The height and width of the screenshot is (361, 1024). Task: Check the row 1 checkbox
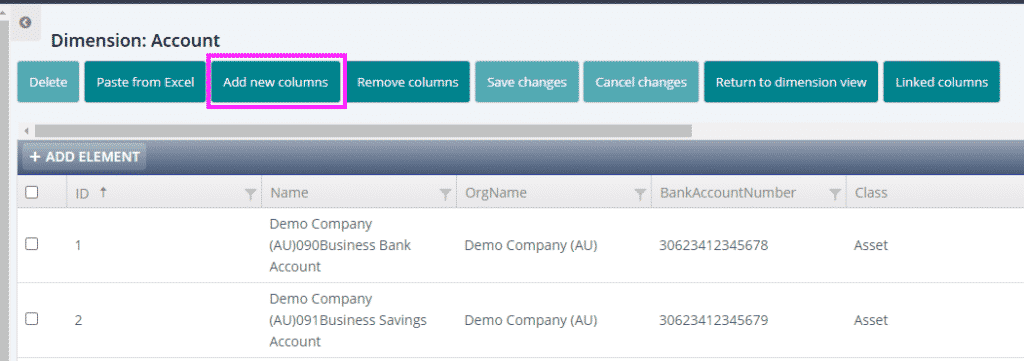31,244
